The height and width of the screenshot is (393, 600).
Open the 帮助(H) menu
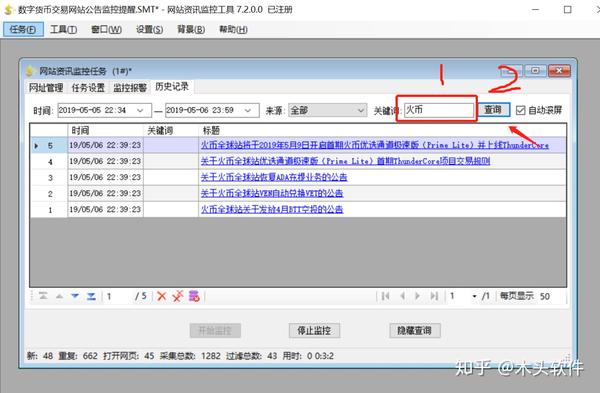[x=233, y=29]
